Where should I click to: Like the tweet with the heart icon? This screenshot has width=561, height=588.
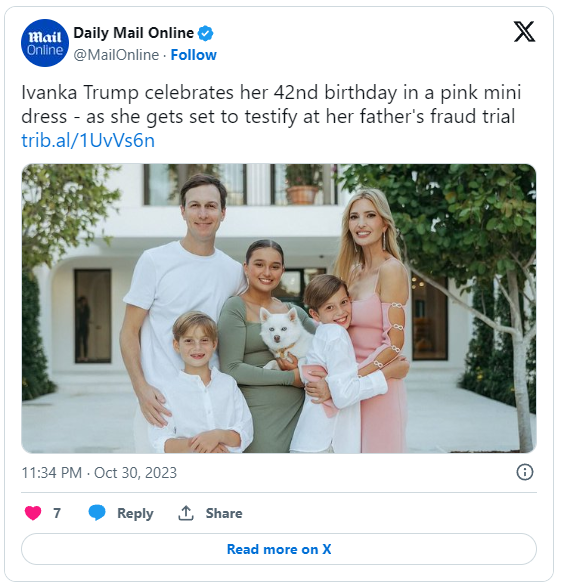(33, 513)
